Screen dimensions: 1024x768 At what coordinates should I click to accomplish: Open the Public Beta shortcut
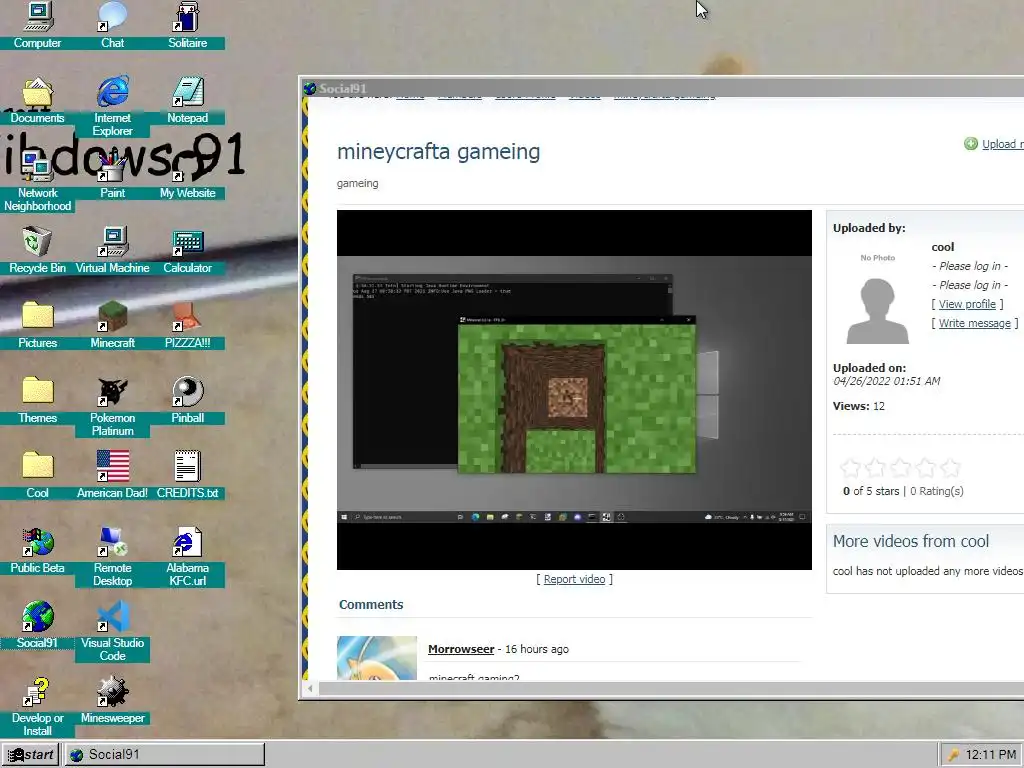pos(37,551)
